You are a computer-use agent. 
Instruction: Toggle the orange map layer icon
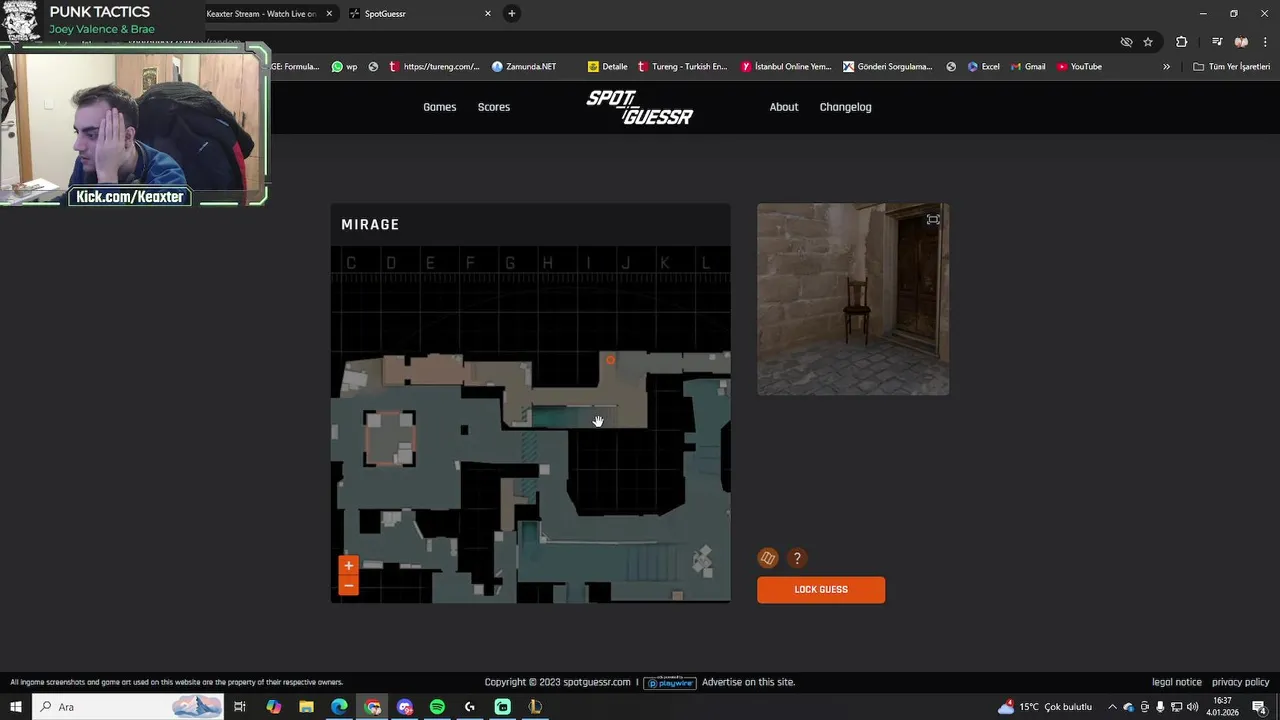click(768, 559)
